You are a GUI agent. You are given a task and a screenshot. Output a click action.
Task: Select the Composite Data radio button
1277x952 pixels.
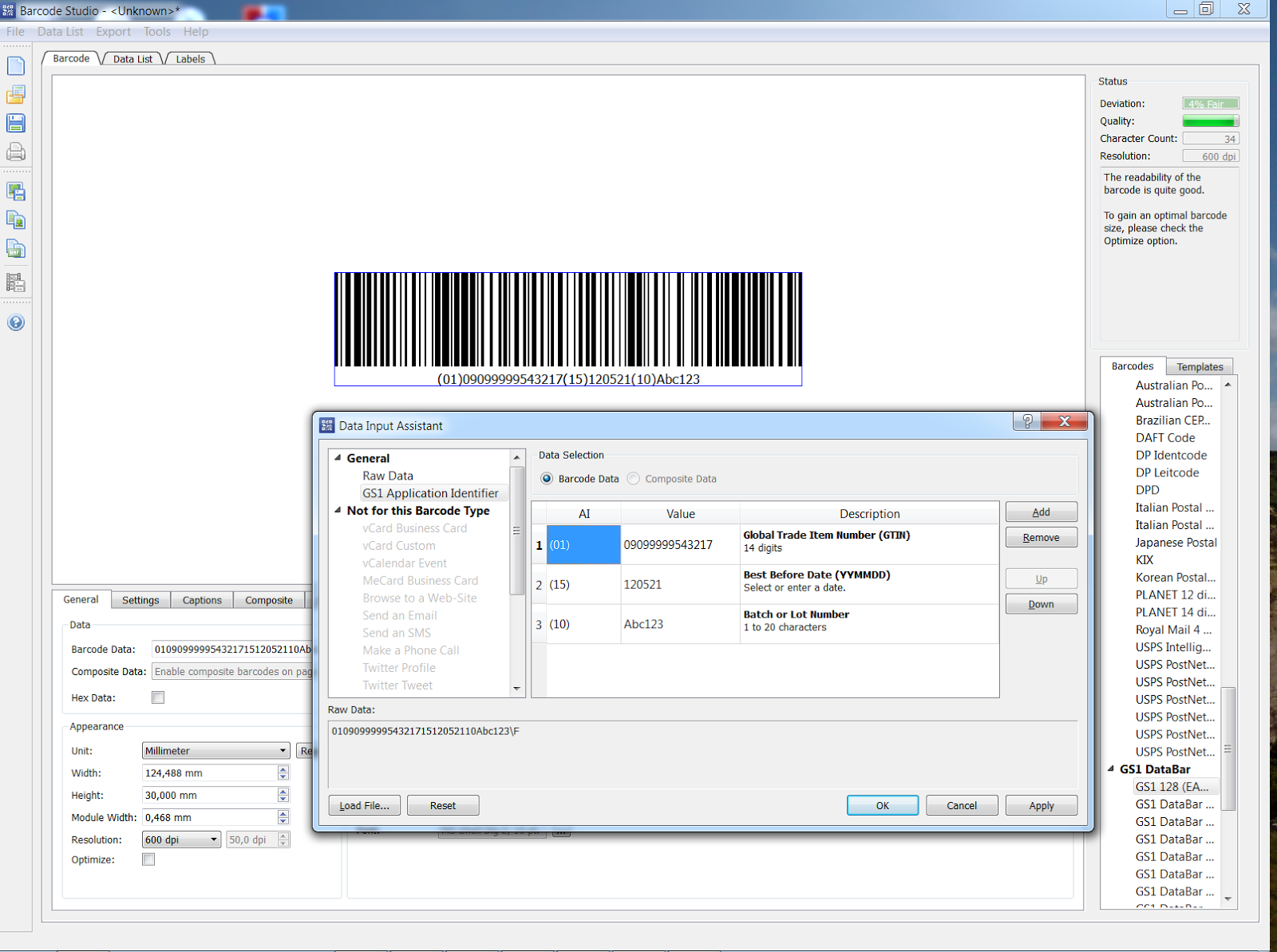pos(634,479)
